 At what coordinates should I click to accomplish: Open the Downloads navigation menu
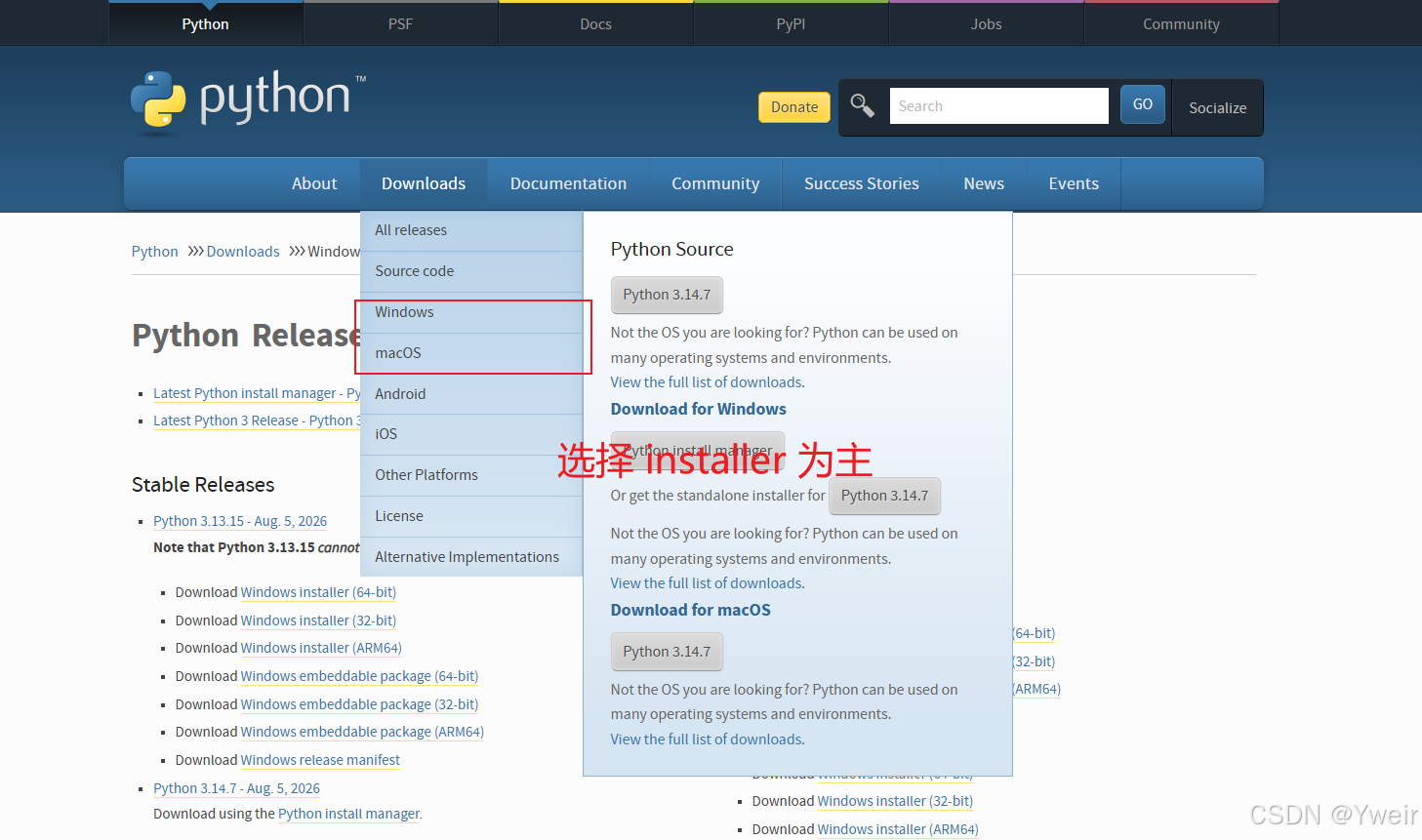tap(424, 183)
